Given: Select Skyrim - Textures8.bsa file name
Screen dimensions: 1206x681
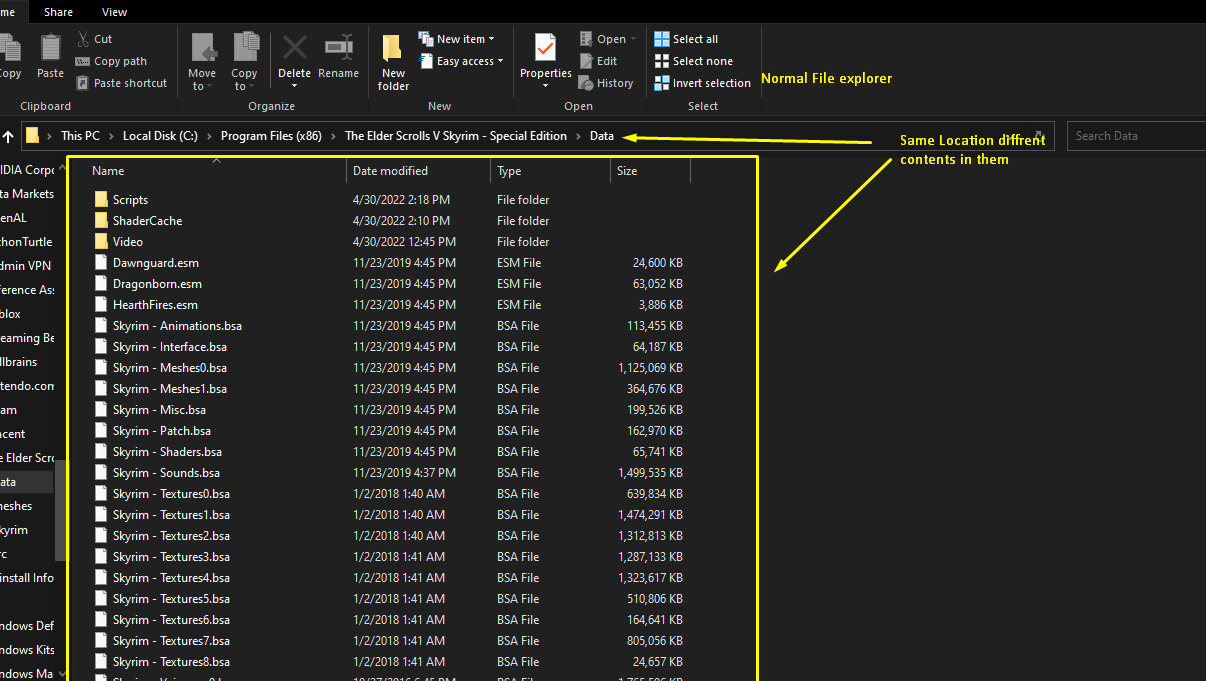Looking at the screenshot, I should click(171, 662).
